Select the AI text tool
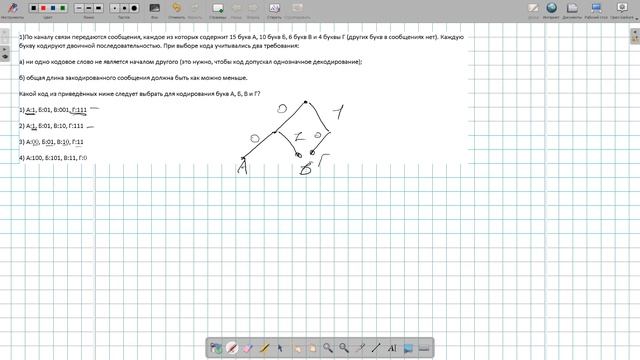This screenshot has width=640, height=360. click(x=392, y=348)
